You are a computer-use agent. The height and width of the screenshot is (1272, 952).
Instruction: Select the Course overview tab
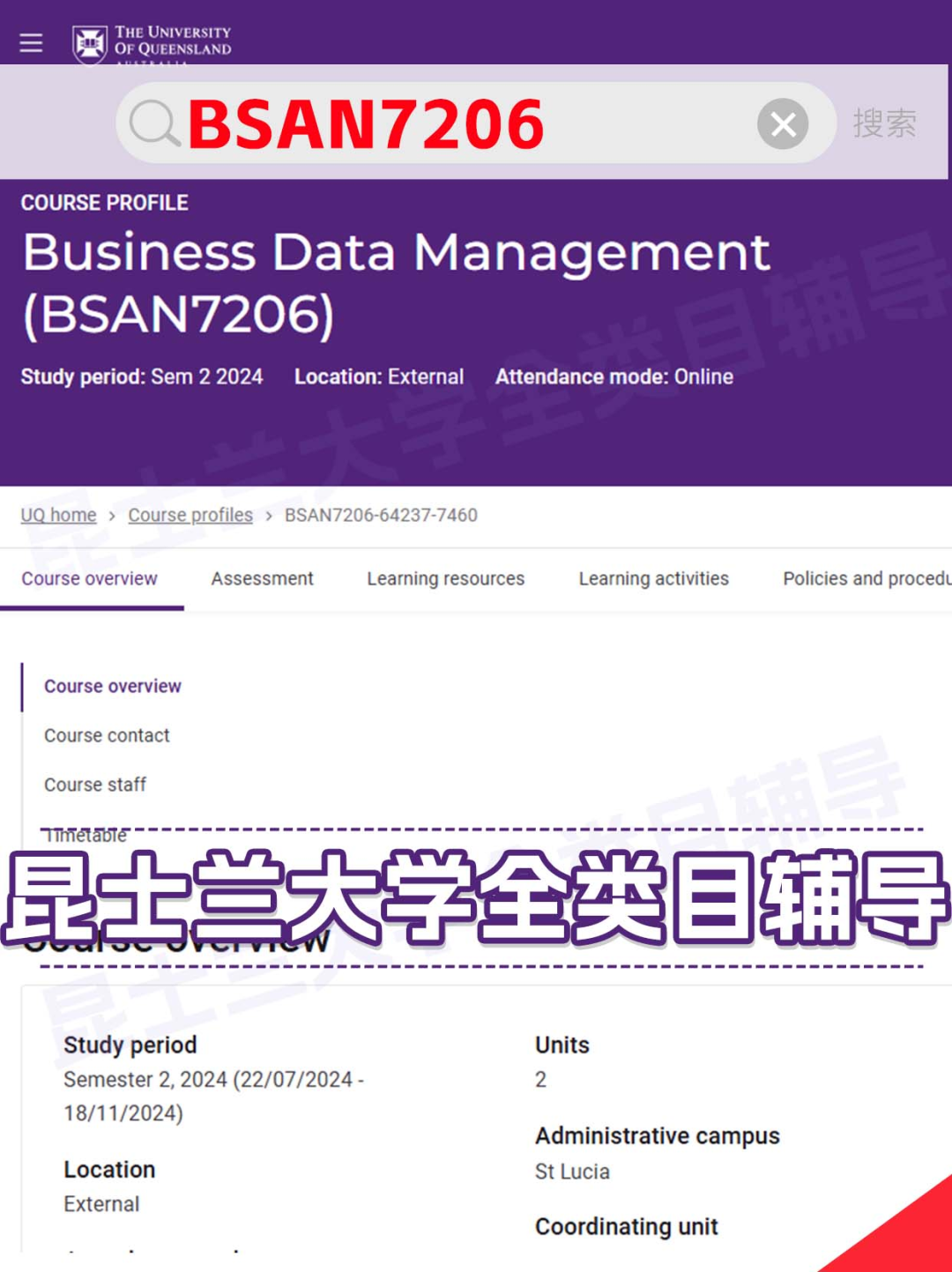pyautogui.click(x=90, y=578)
